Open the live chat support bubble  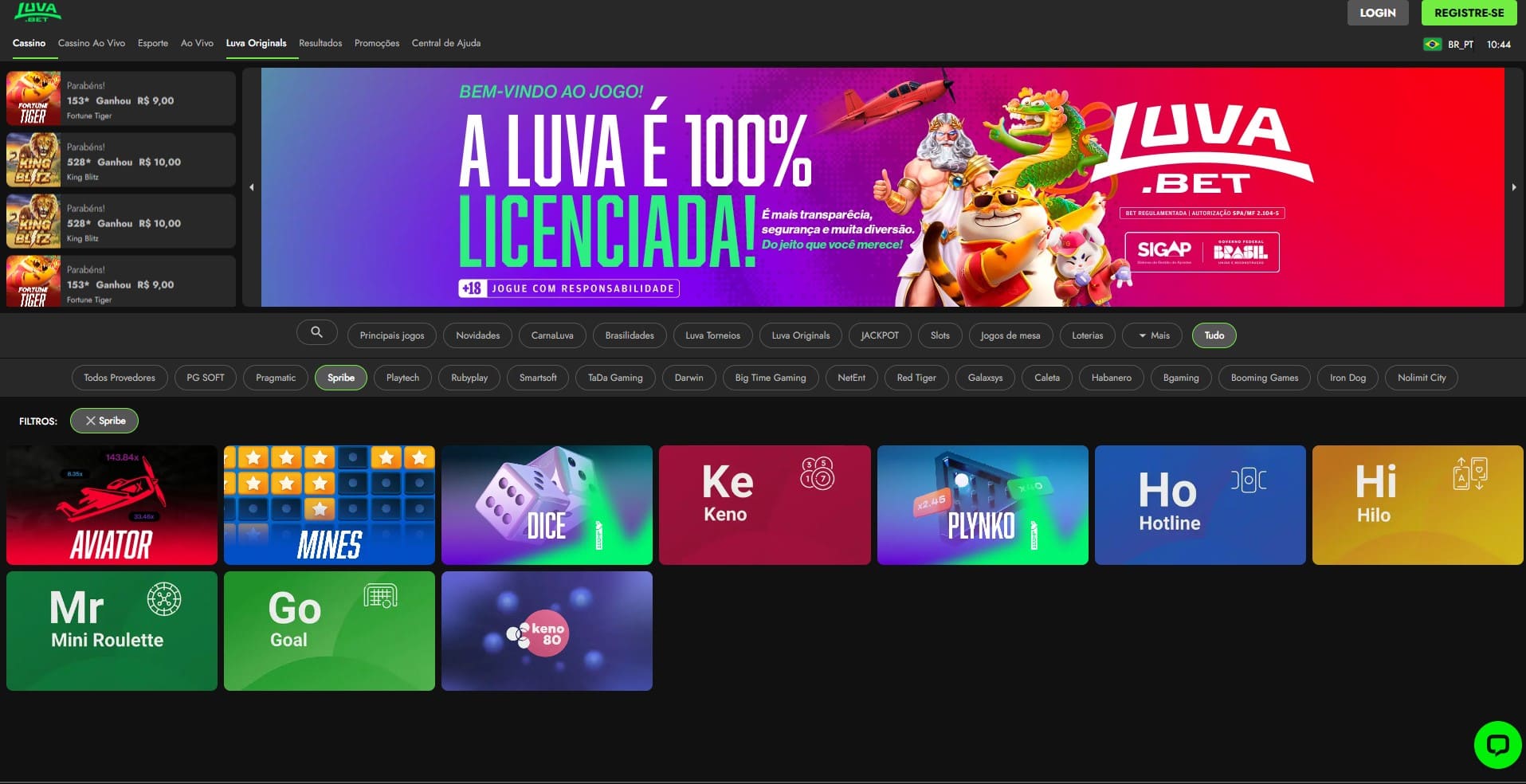click(x=1497, y=745)
